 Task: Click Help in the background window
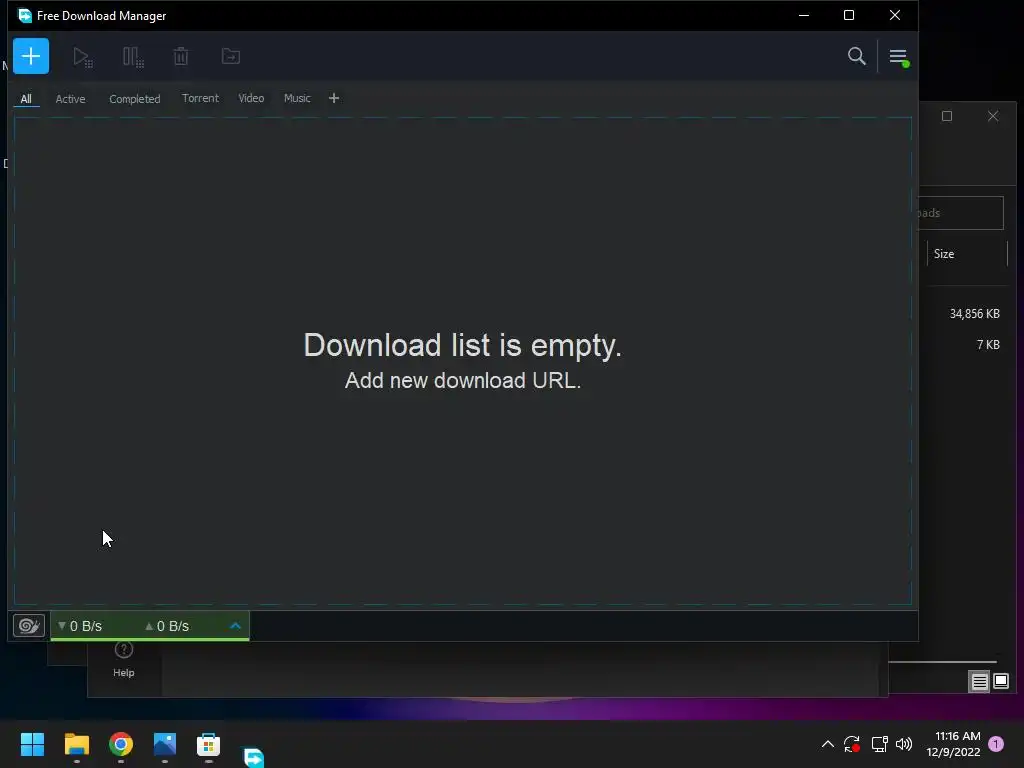pyautogui.click(x=123, y=660)
